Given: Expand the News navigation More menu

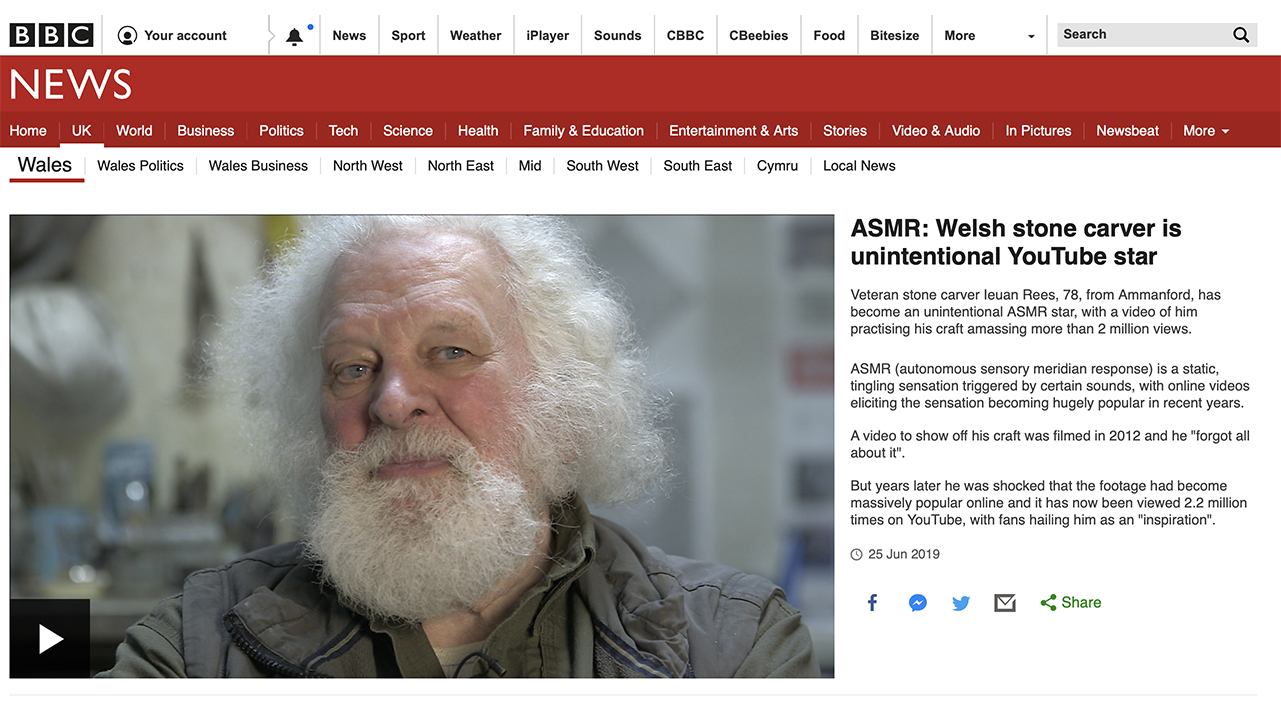Looking at the screenshot, I should pyautogui.click(x=1206, y=131).
